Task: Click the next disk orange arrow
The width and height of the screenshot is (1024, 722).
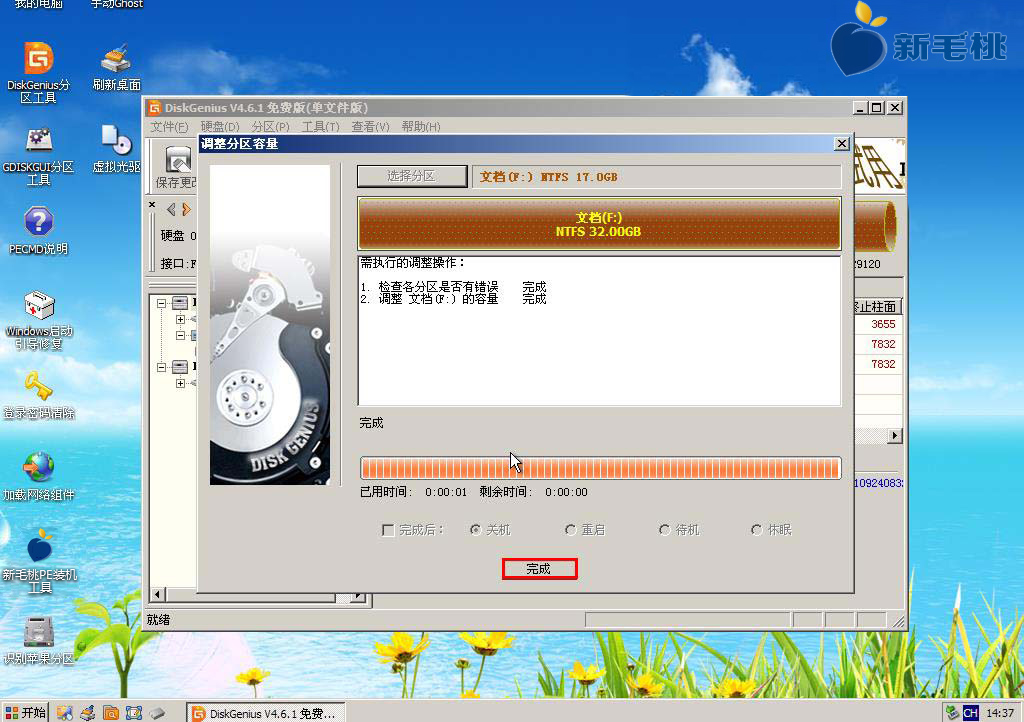Action: coord(186,209)
